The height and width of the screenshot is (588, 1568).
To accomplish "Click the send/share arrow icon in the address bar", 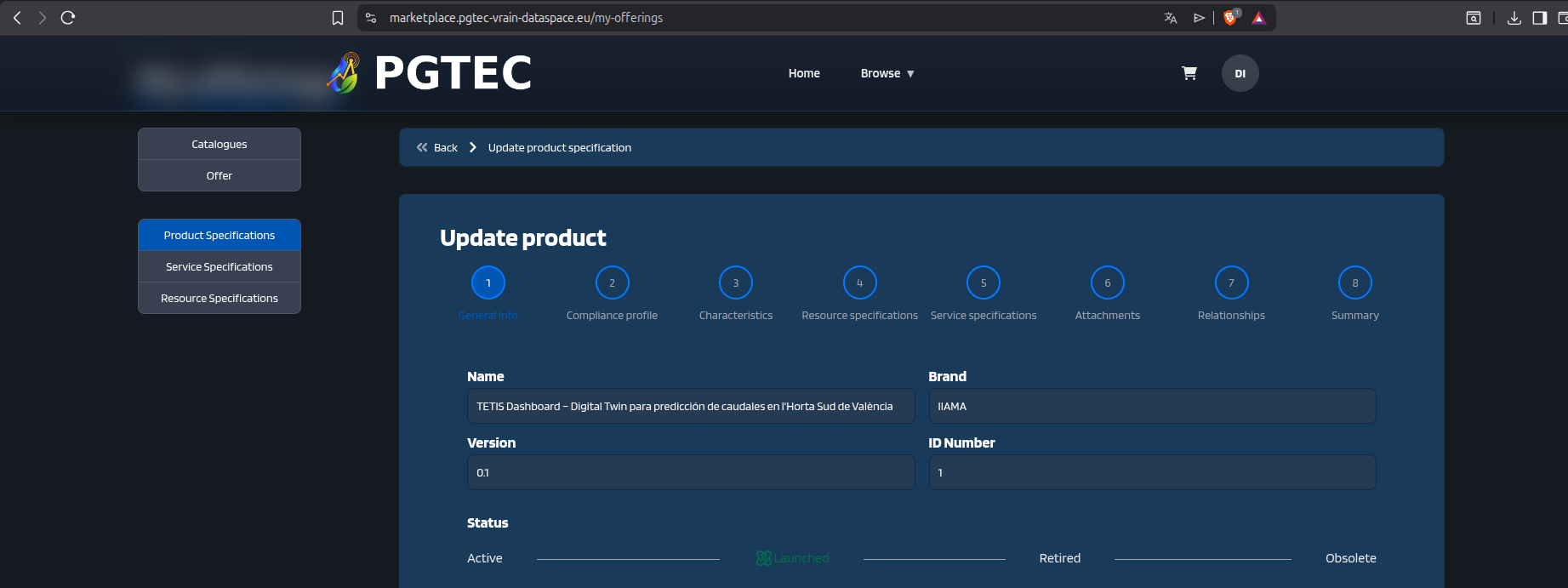I will 1199,18.
